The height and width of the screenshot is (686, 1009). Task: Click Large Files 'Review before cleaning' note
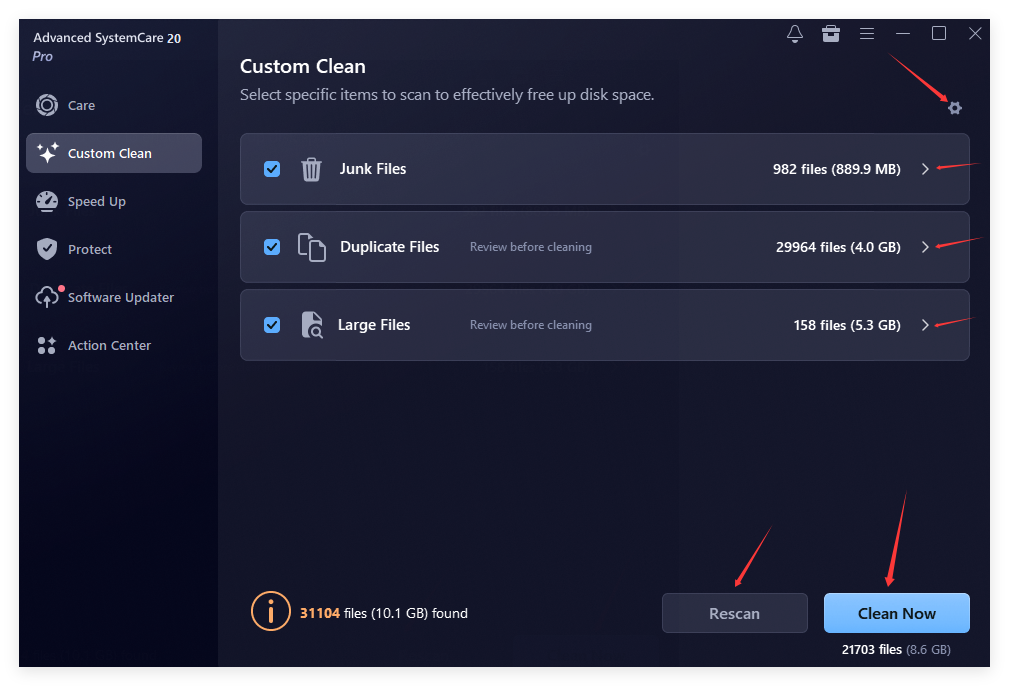click(530, 325)
